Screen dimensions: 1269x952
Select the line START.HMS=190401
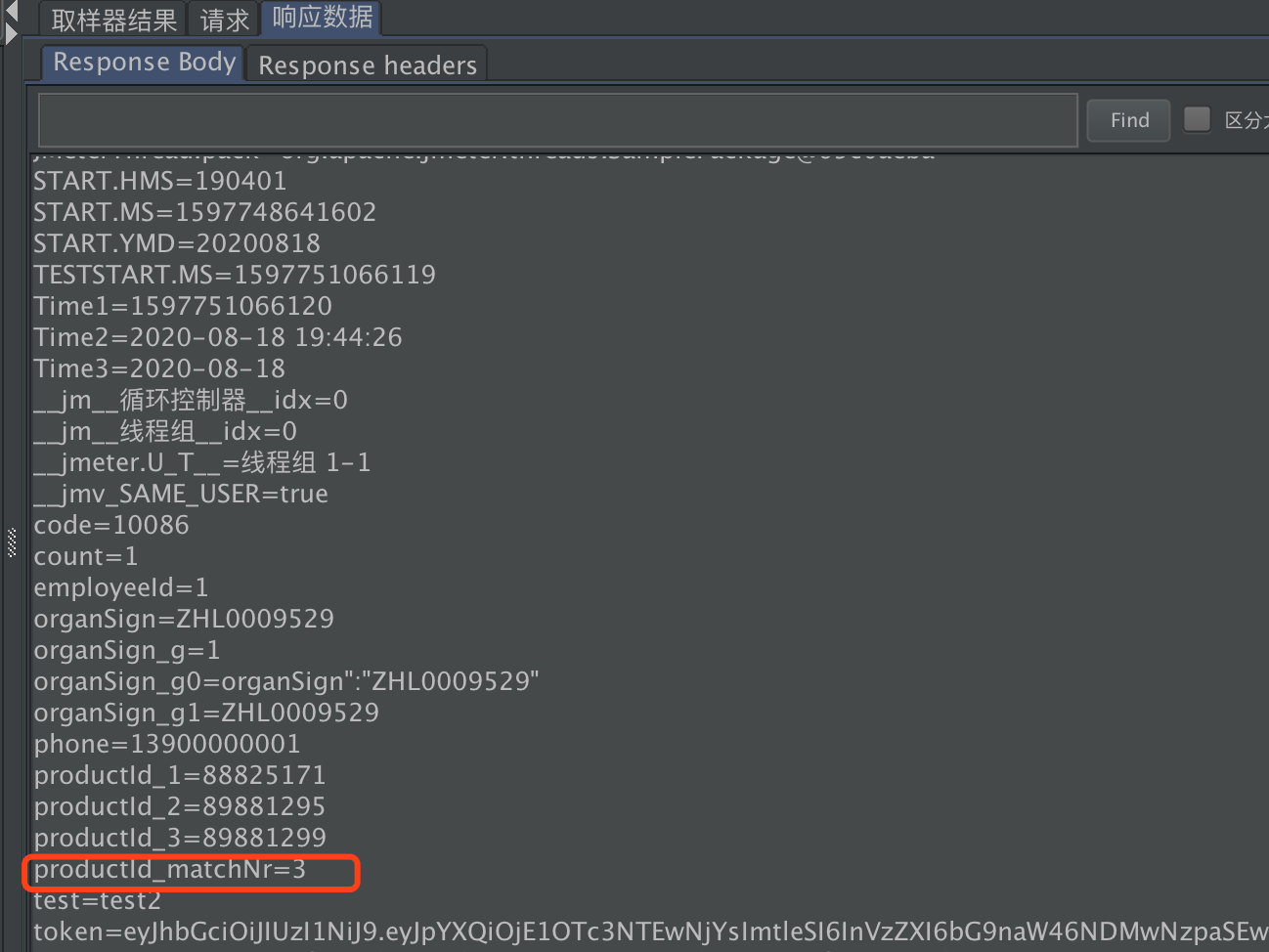point(160,181)
